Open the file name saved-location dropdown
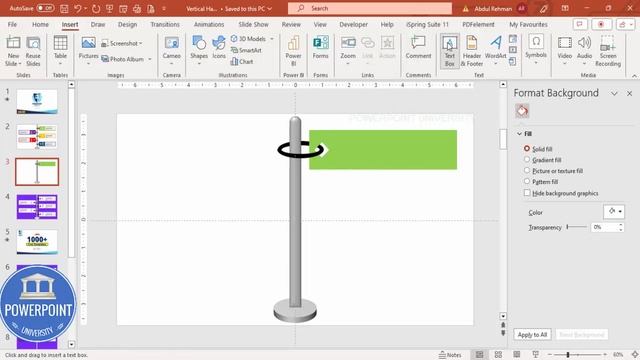Viewport: 640px width, 360px height. coord(270,9)
